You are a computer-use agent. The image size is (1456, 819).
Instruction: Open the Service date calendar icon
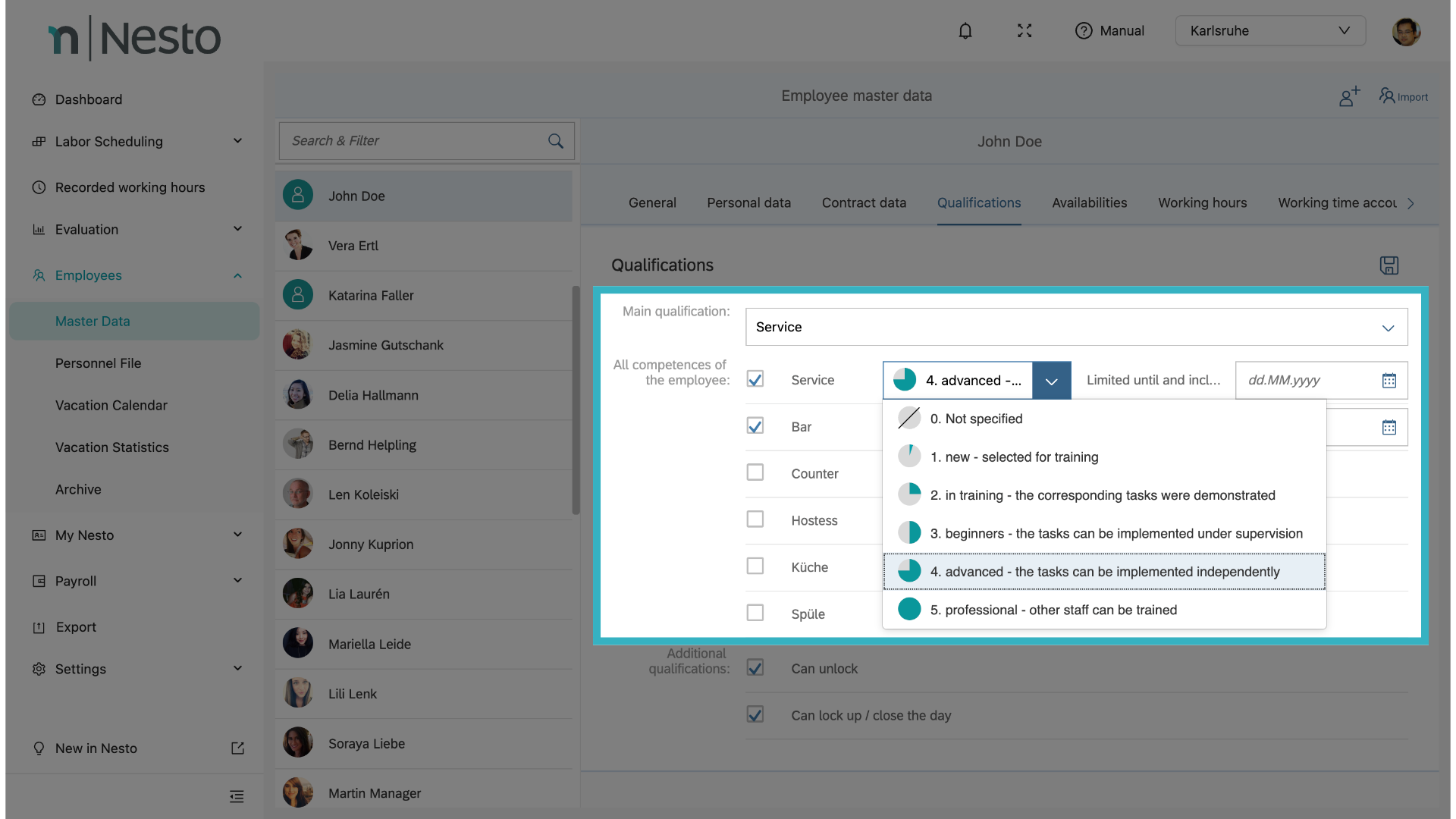[x=1389, y=381]
